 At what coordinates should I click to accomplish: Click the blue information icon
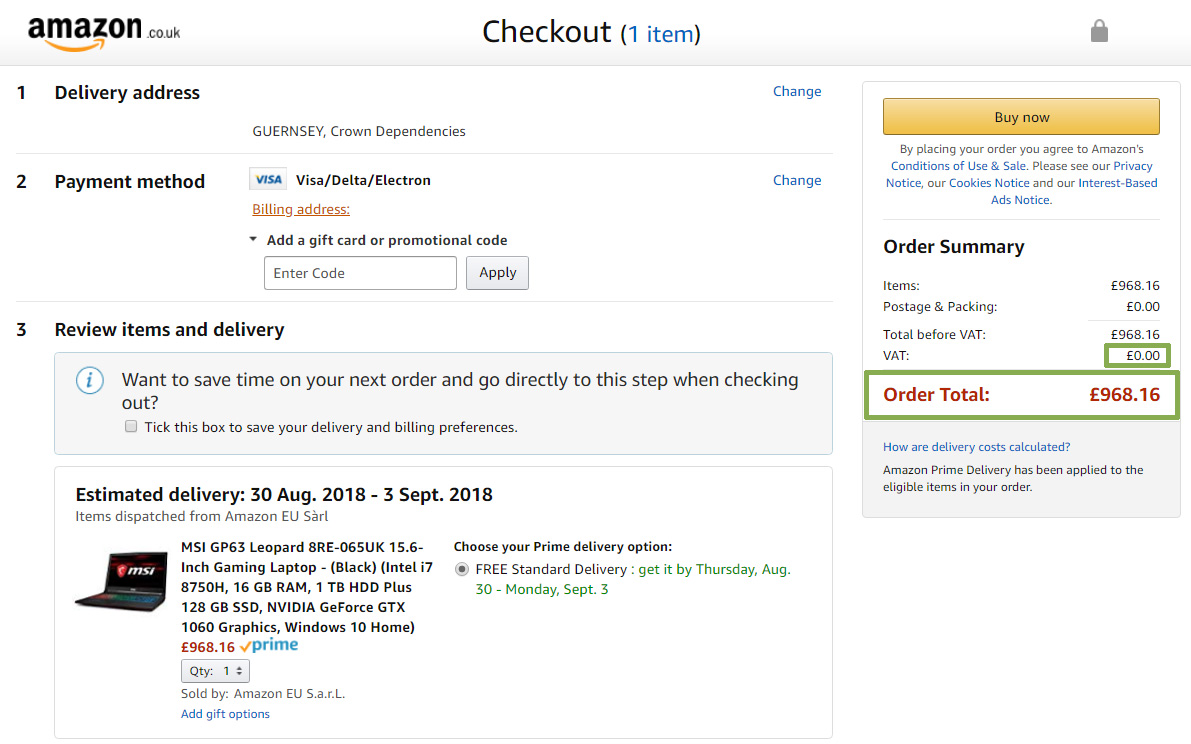pos(90,380)
